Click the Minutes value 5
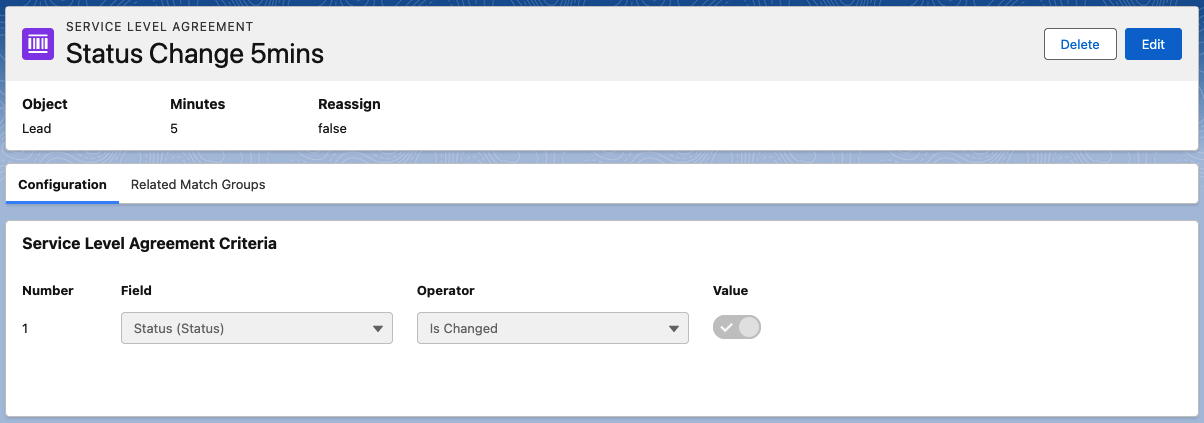Viewport: 1204px width, 423px height. [x=174, y=128]
